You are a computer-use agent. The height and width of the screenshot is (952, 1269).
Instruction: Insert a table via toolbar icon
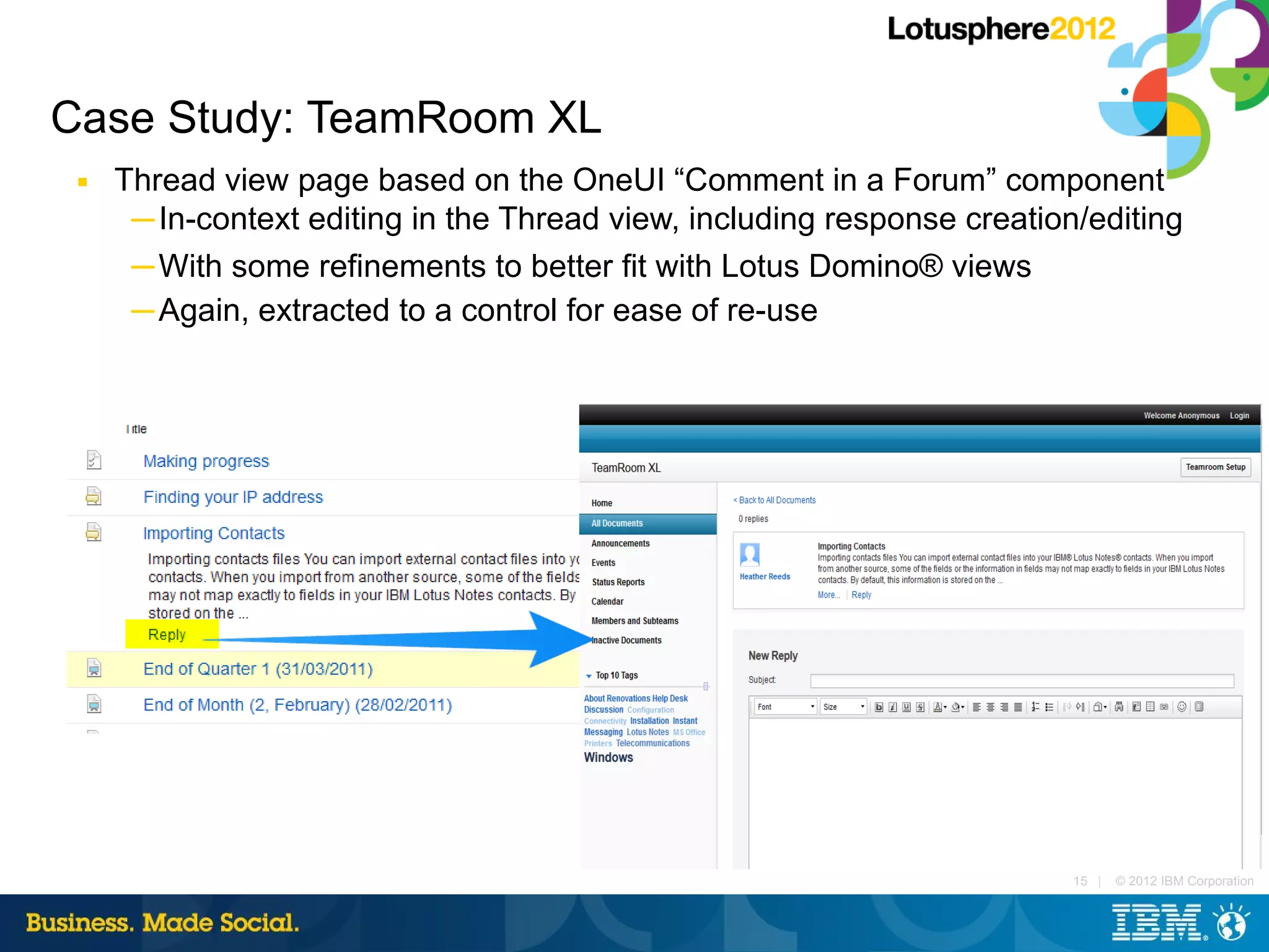coord(1150,707)
